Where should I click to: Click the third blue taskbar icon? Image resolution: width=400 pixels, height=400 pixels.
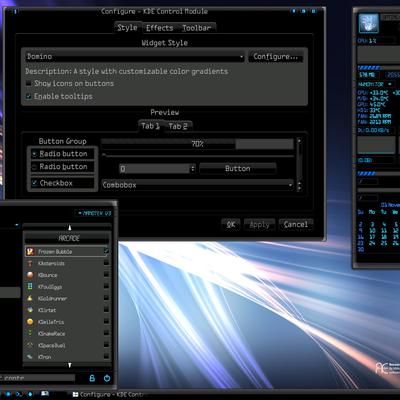[30, 394]
